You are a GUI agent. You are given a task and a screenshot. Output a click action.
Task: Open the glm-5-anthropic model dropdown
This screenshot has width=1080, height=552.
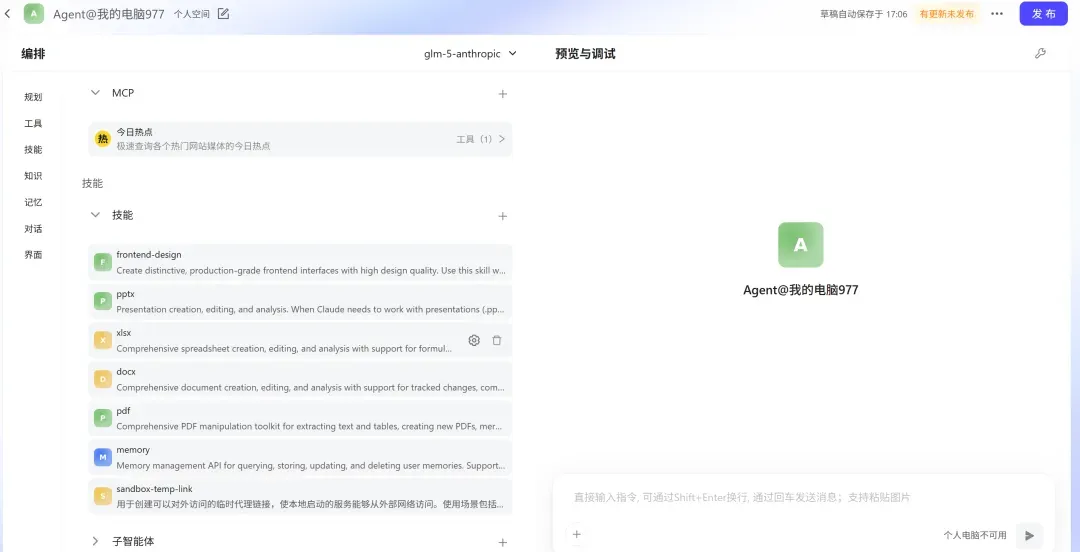(470, 54)
